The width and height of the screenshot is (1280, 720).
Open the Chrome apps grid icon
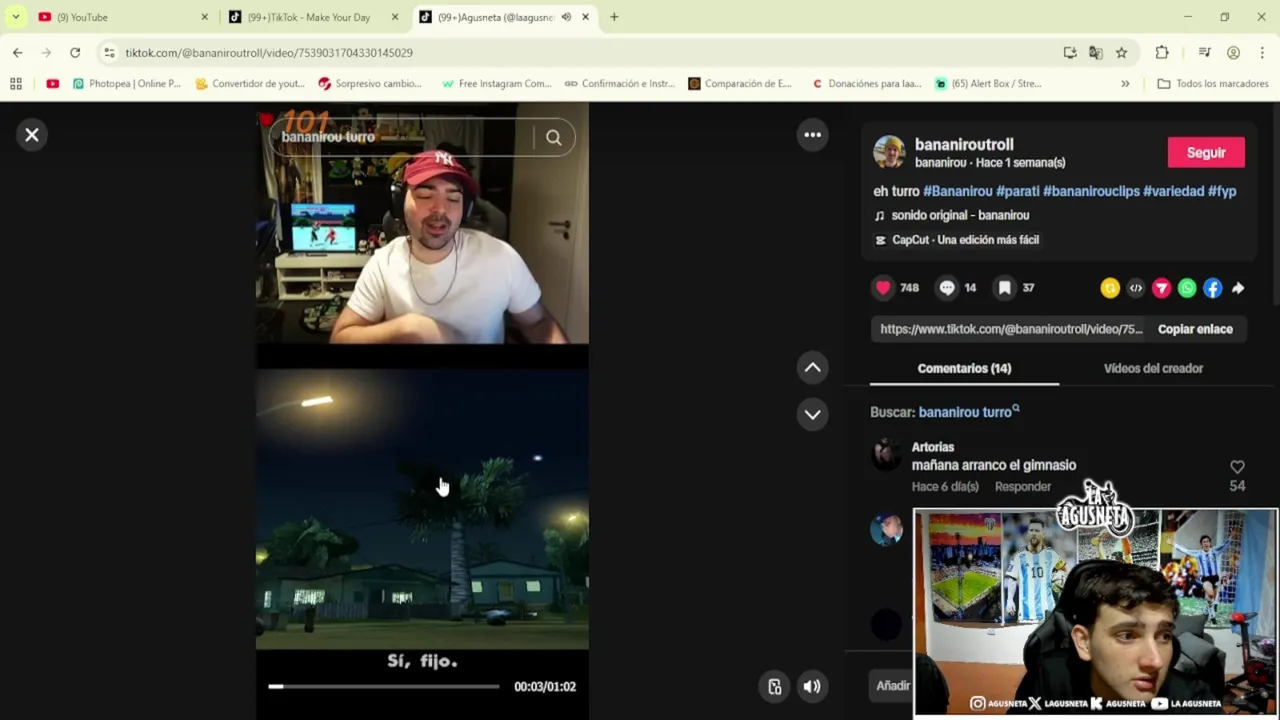click(16, 84)
